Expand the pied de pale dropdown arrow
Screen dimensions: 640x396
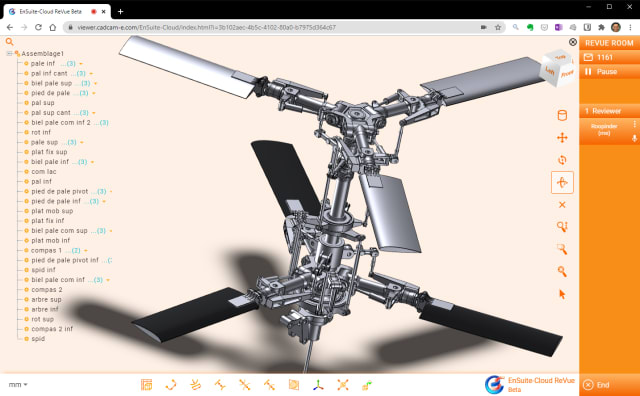94,93
